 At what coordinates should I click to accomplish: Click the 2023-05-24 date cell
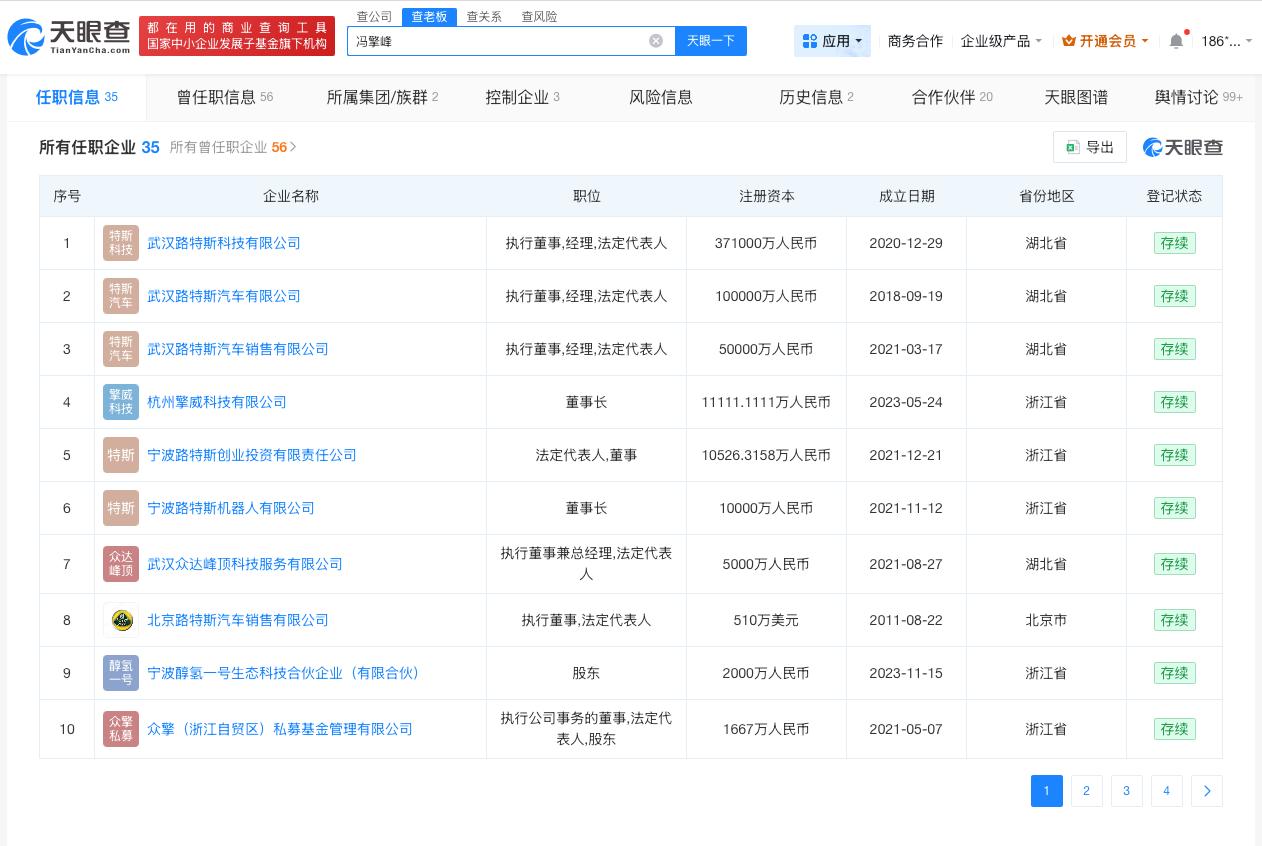click(906, 402)
